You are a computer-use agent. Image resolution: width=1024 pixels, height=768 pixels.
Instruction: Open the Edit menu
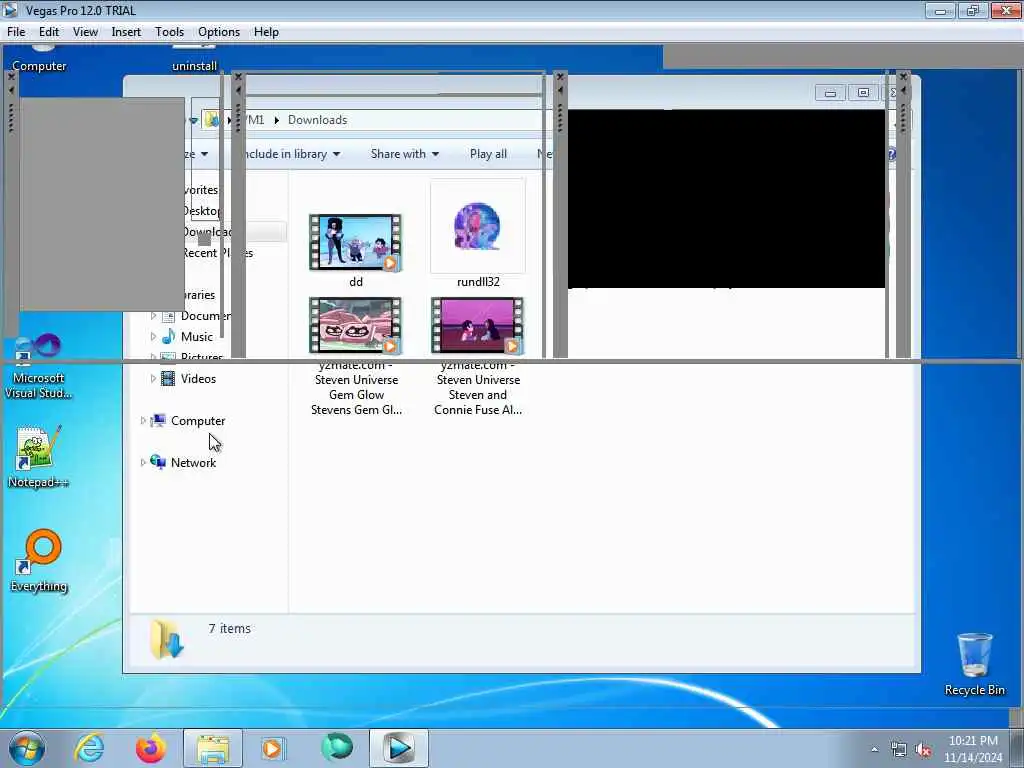49,32
